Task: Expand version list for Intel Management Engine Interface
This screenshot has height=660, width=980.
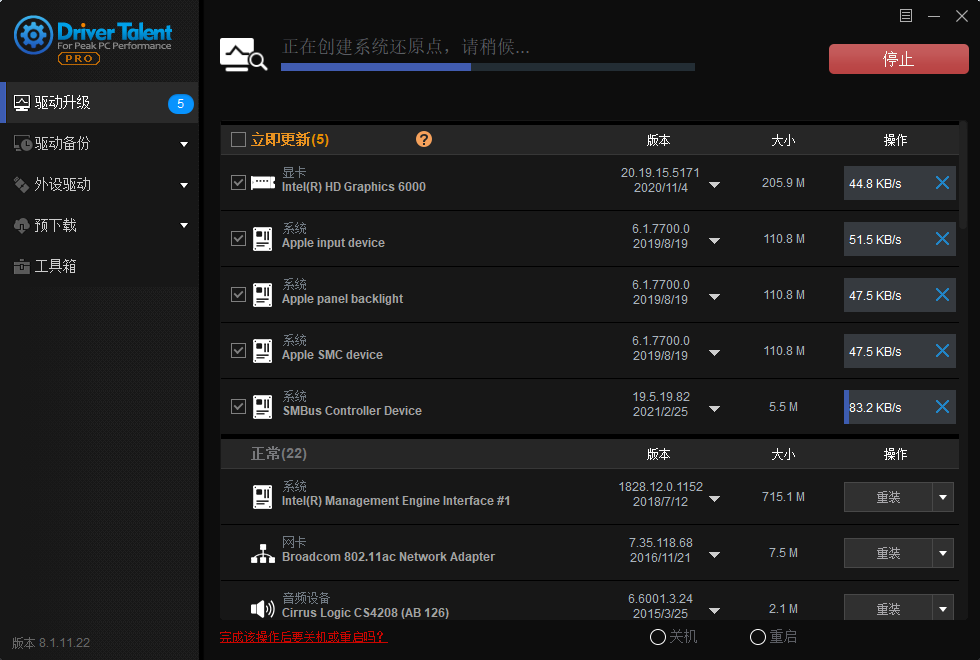Action: point(714,499)
